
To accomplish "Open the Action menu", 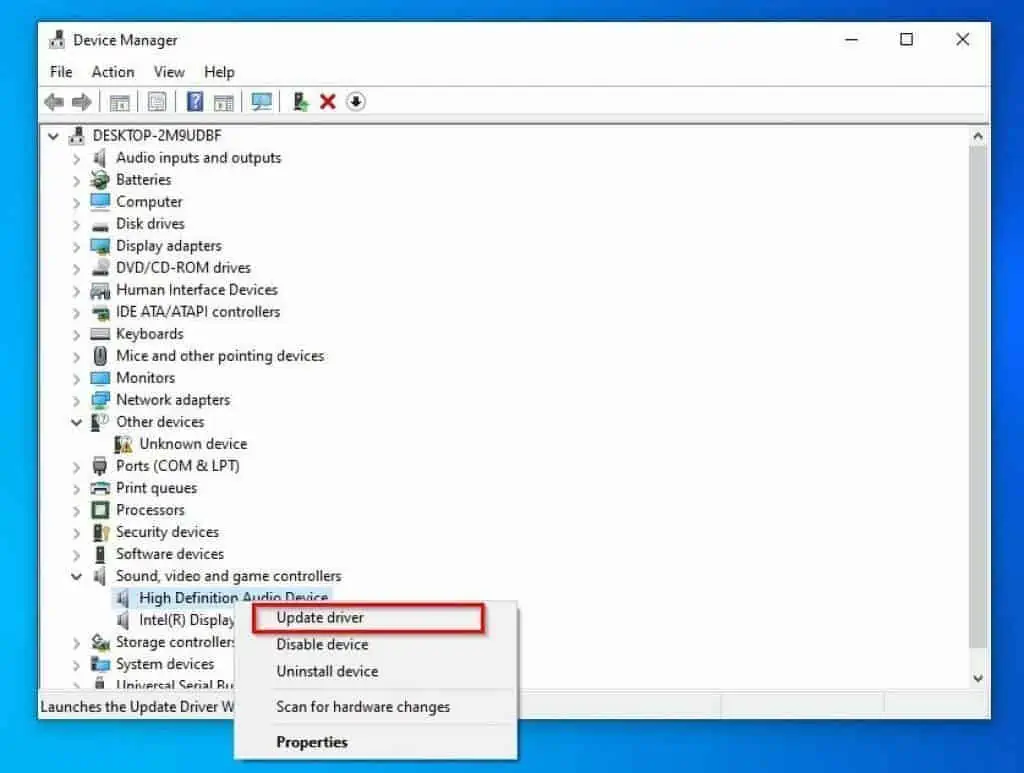I will click(112, 72).
